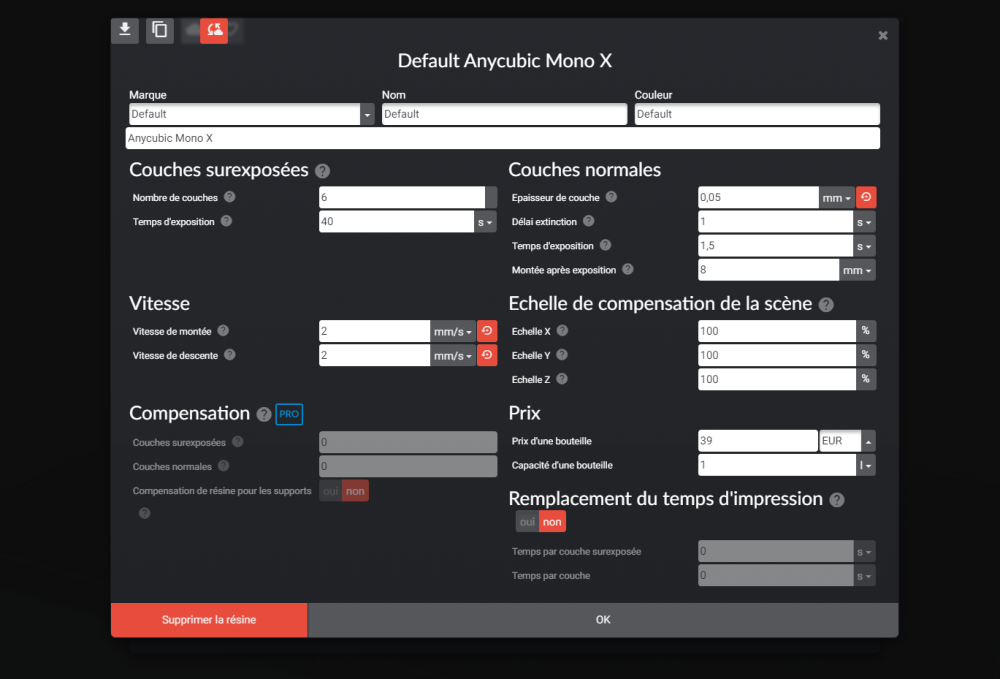Click the download resin profile icon
This screenshot has height=679, width=1000.
coord(125,30)
